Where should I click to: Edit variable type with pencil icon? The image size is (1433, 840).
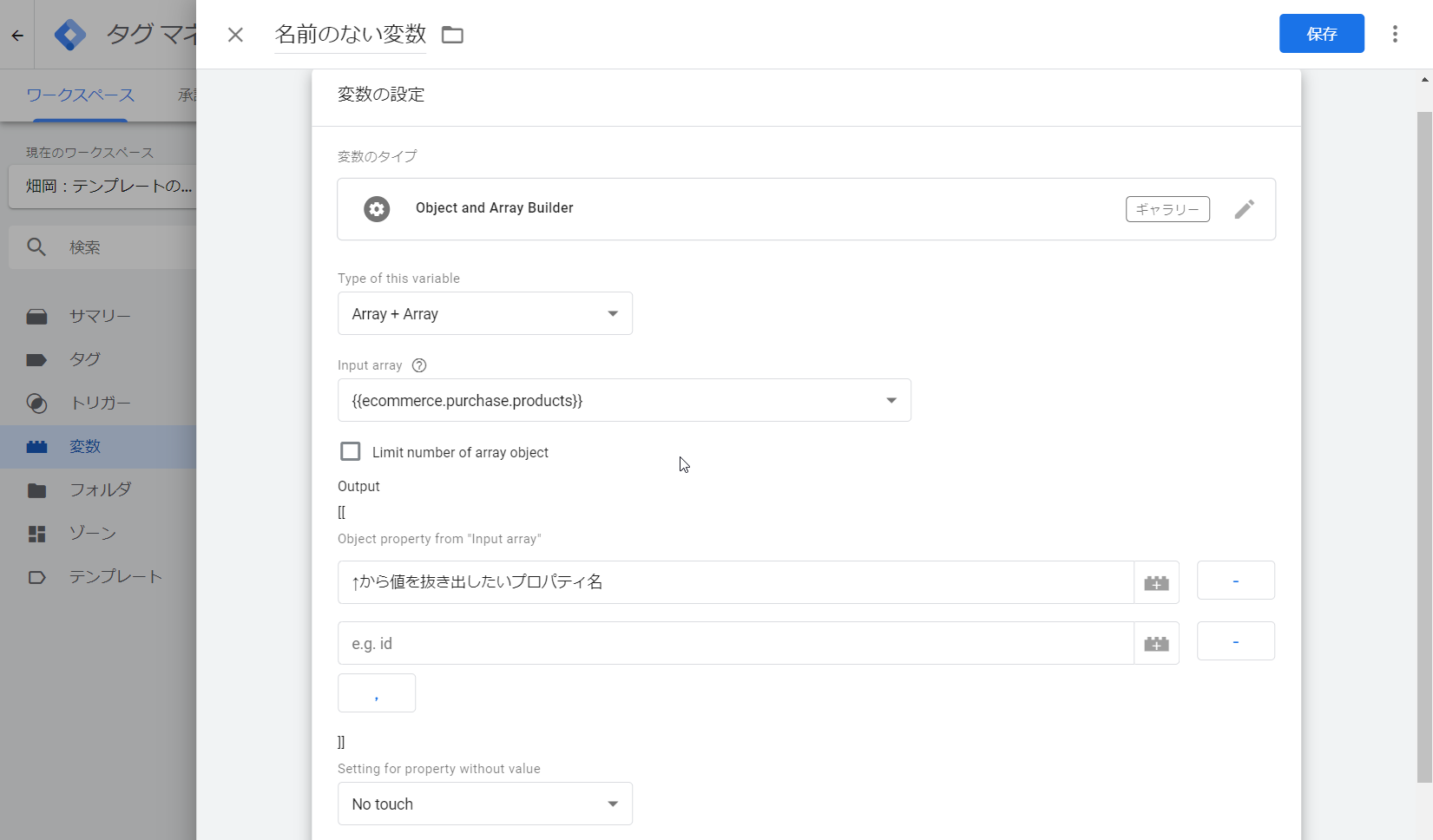(x=1244, y=209)
